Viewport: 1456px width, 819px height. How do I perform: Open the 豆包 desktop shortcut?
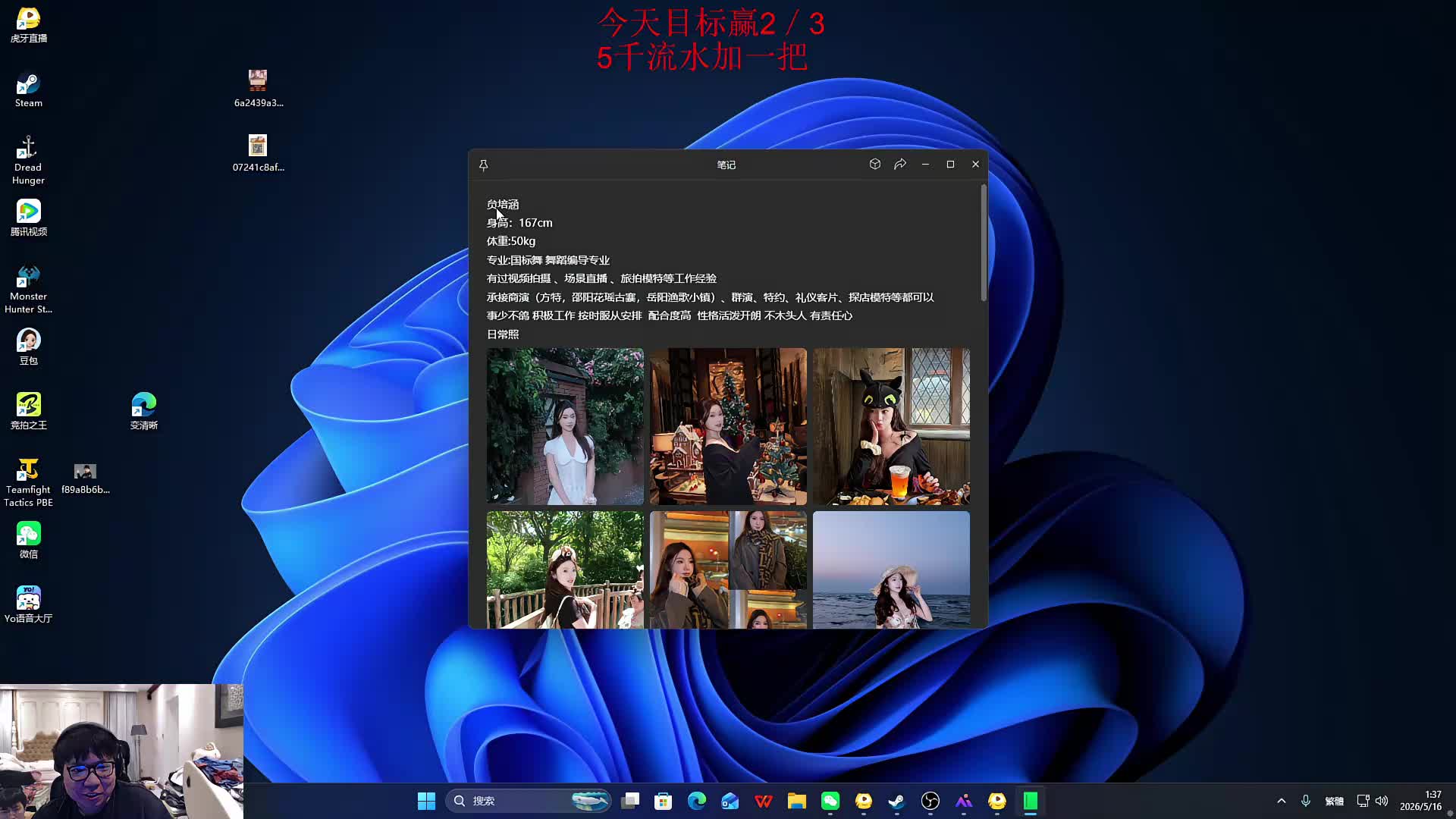[x=29, y=347]
